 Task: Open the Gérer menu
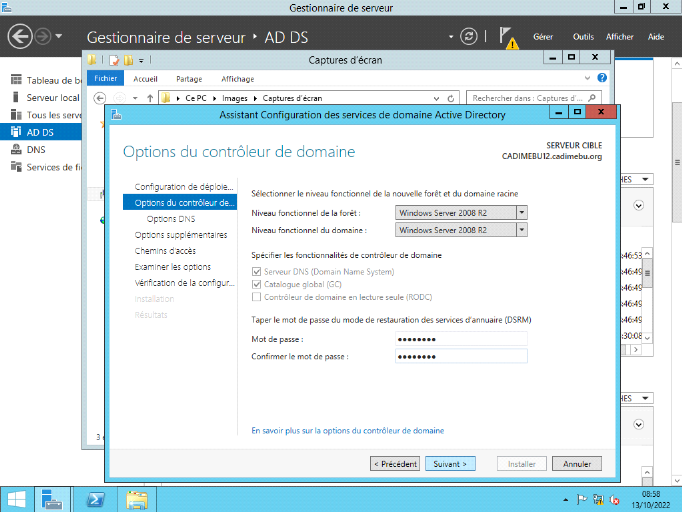click(543, 37)
